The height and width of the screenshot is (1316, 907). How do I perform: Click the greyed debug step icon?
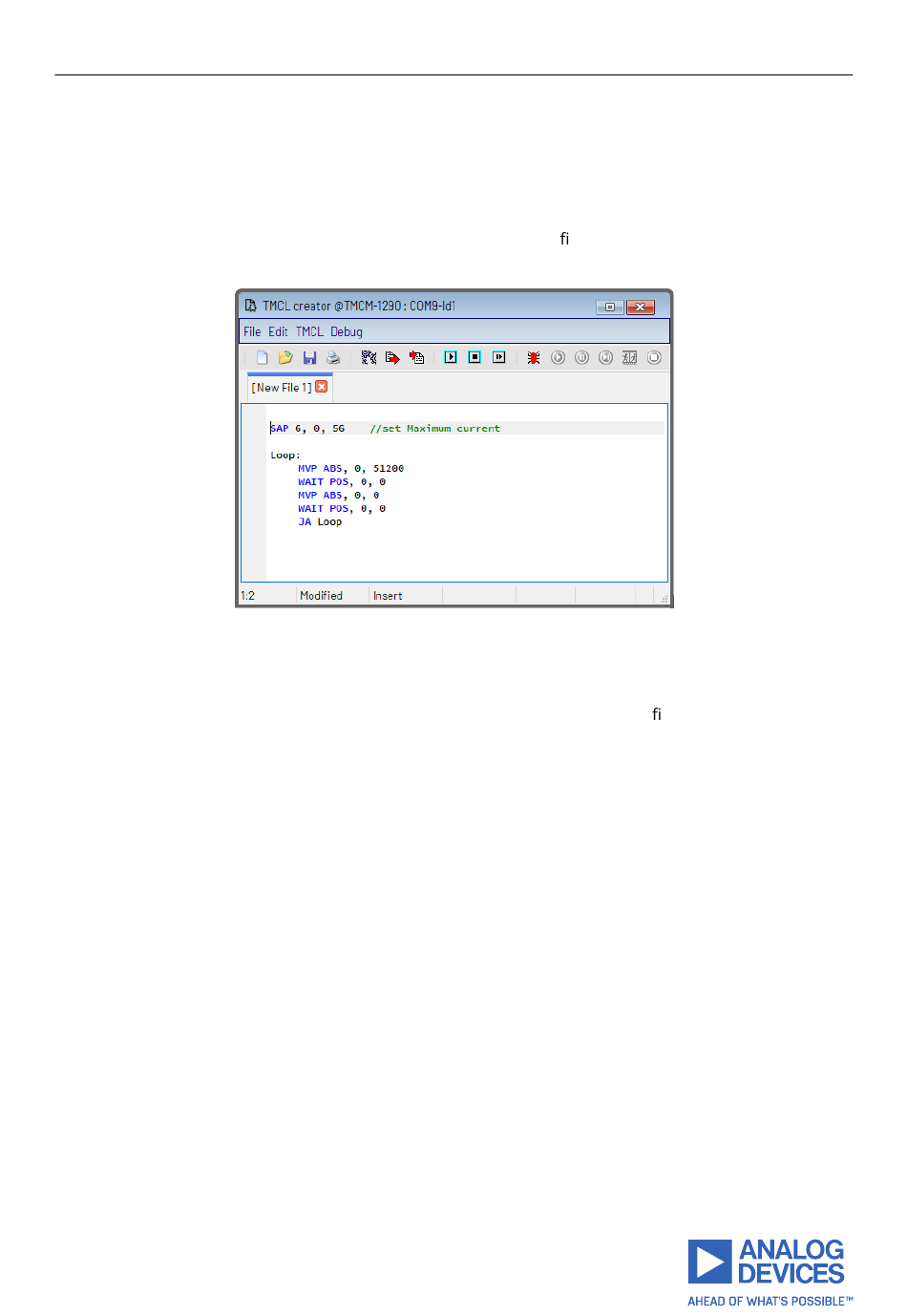click(605, 357)
